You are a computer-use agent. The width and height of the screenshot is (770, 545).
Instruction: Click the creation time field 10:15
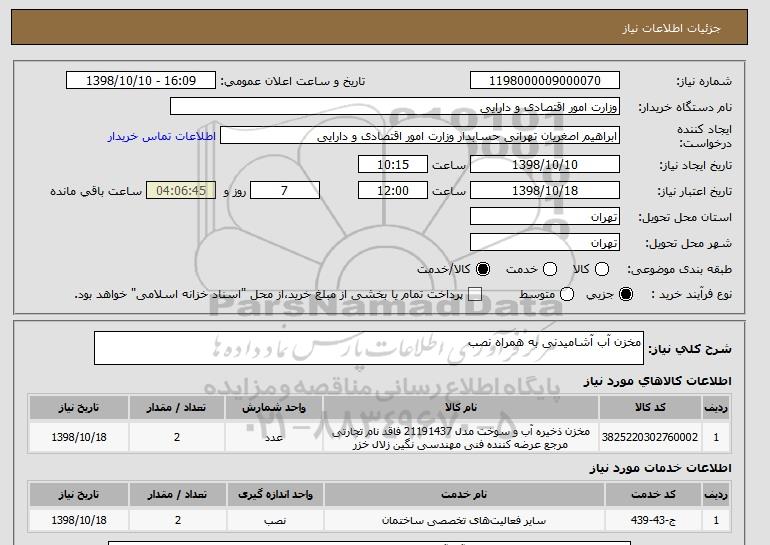pyautogui.click(x=393, y=164)
